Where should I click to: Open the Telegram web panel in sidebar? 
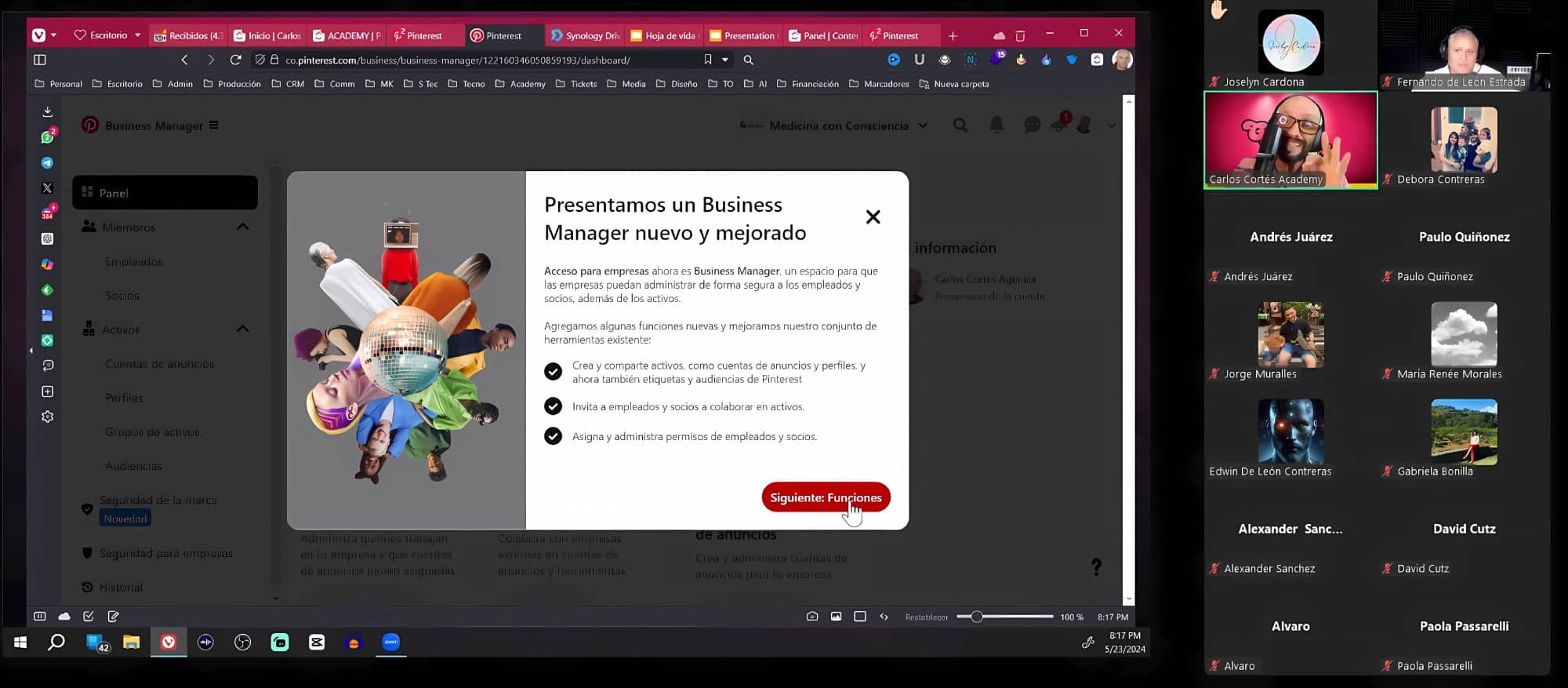click(47, 162)
